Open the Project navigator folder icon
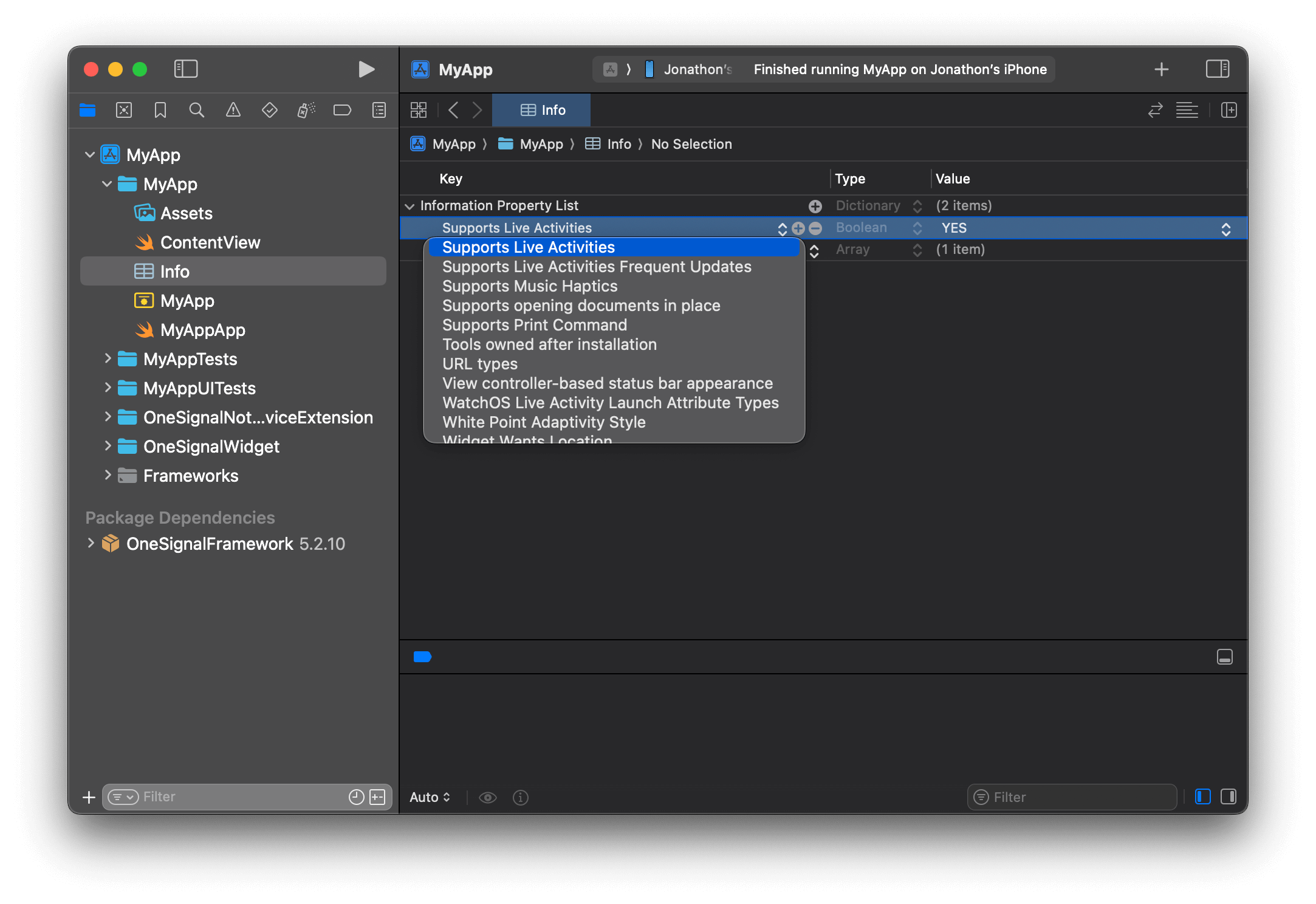Viewport: 1316px width, 904px height. (x=87, y=110)
